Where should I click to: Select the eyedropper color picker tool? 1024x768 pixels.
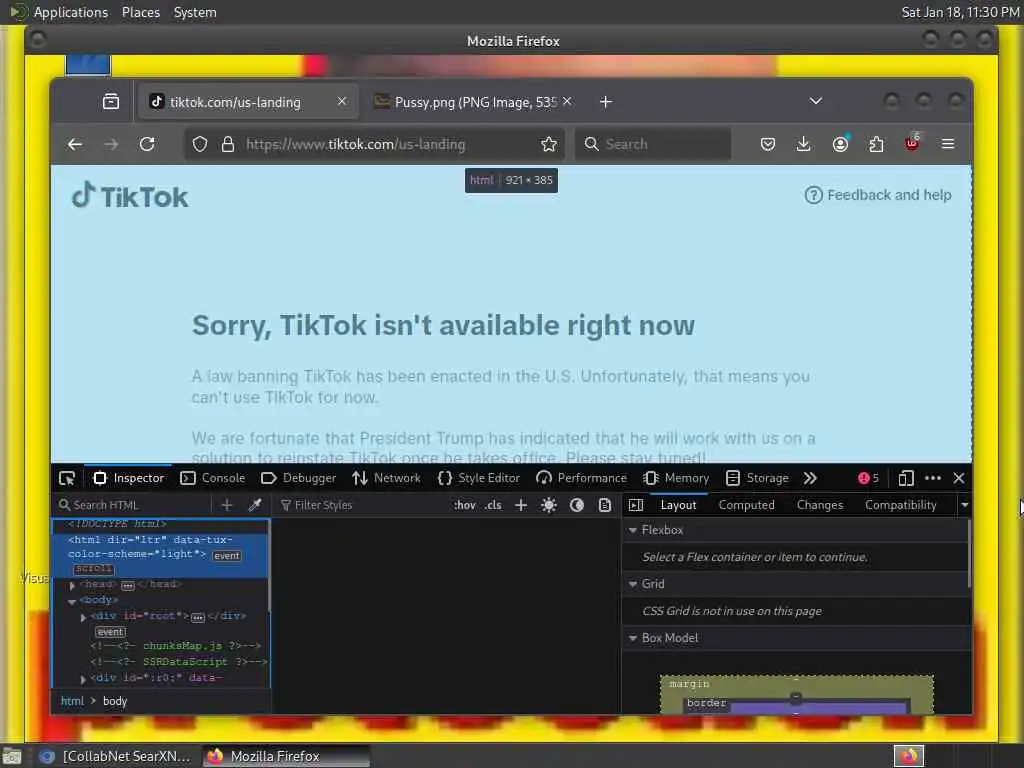[255, 505]
